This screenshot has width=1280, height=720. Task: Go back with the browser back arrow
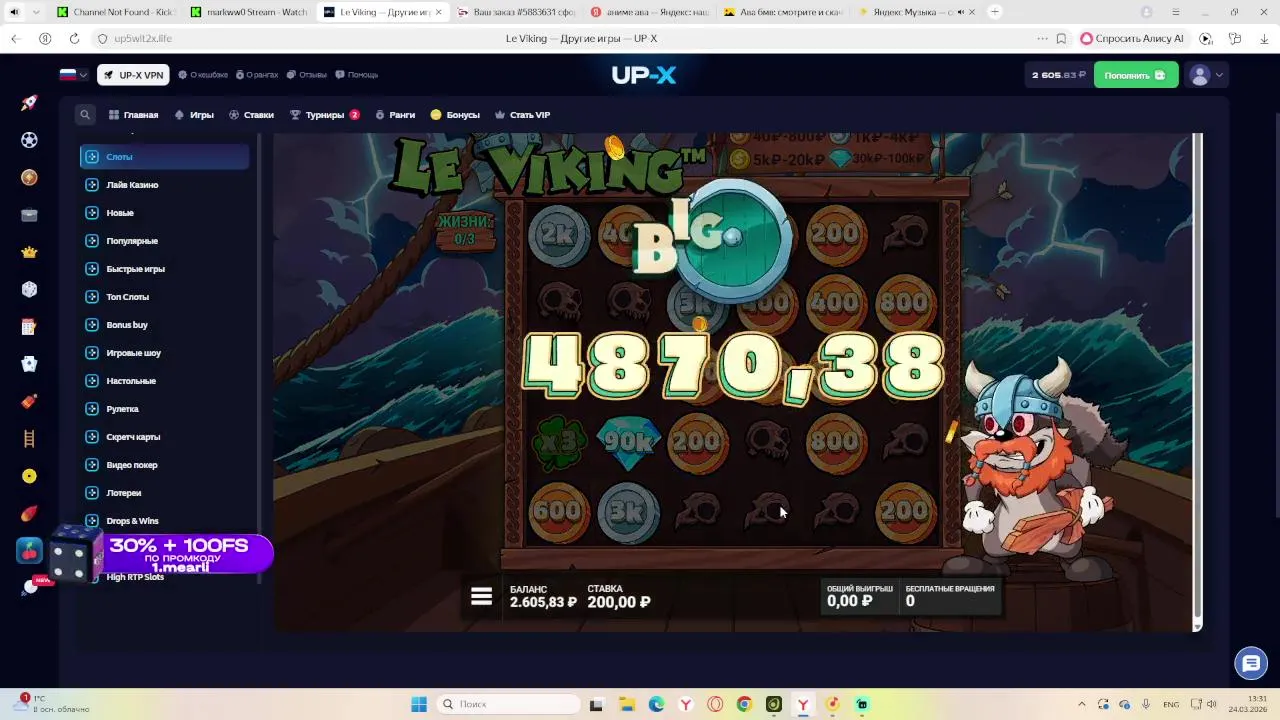click(15, 38)
